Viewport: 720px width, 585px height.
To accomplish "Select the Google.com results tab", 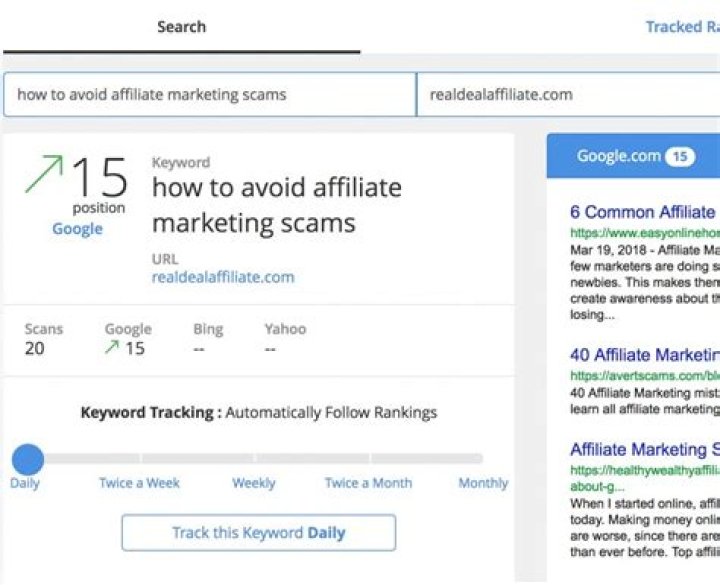I will (618, 156).
